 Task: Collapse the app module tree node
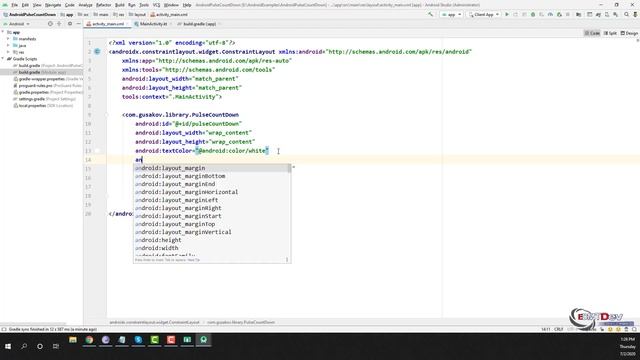point(3,32)
